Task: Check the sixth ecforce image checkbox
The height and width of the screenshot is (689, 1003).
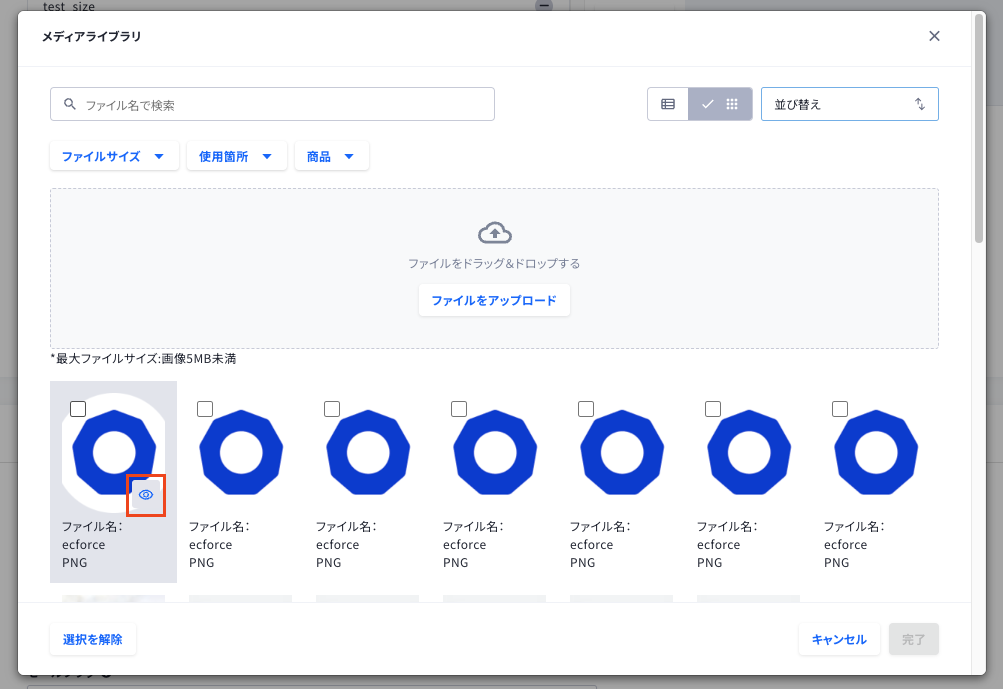Action: pos(713,409)
